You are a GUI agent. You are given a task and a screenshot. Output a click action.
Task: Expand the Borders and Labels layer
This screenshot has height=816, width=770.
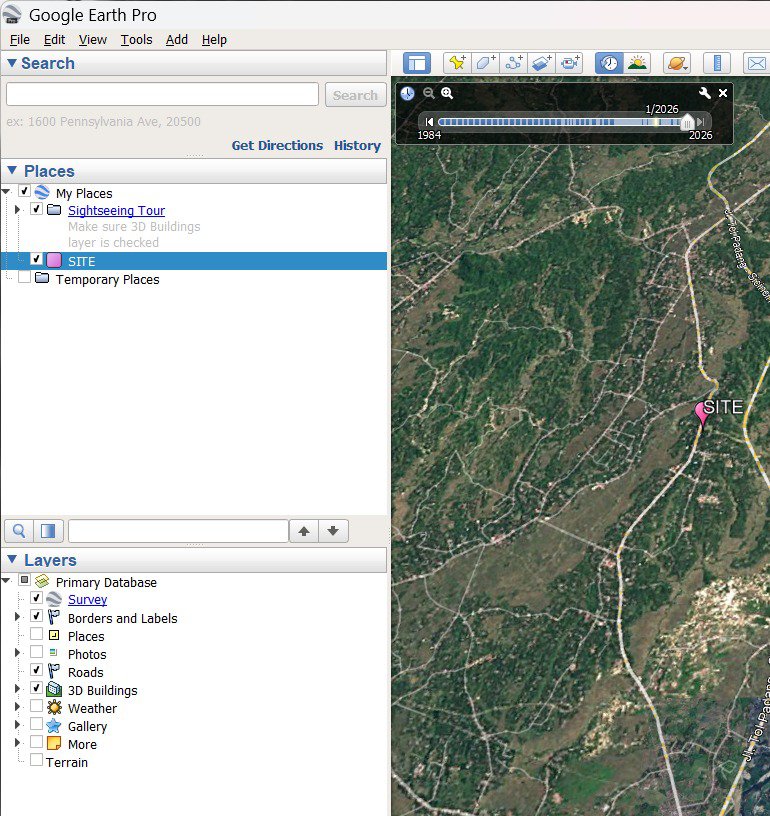[17, 617]
